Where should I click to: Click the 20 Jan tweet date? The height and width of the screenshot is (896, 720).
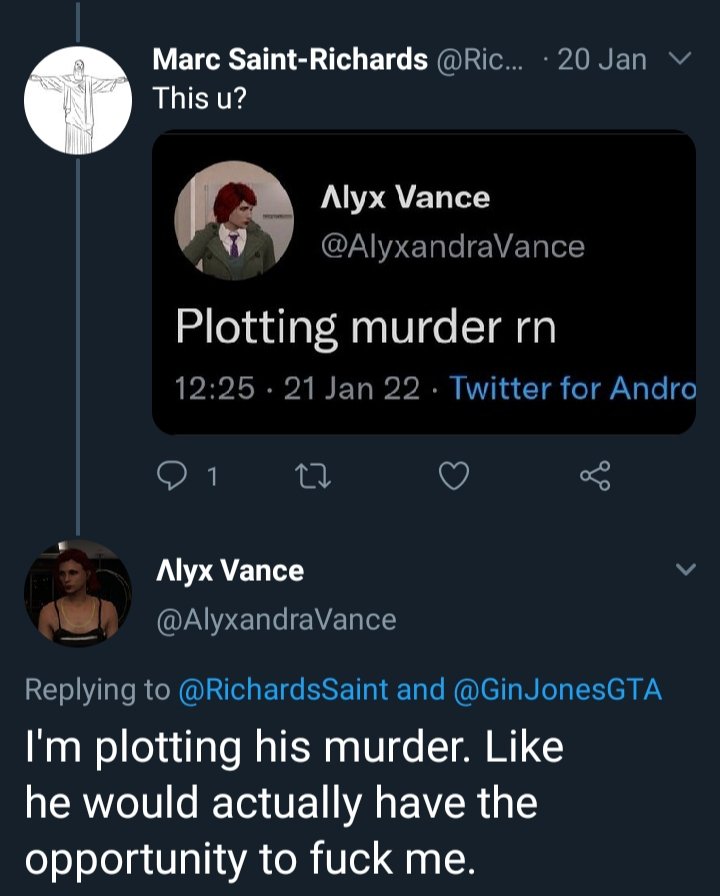pyautogui.click(x=602, y=60)
